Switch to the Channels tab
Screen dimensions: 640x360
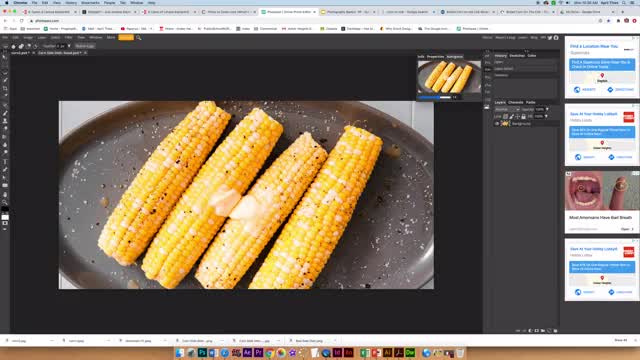pyautogui.click(x=516, y=102)
